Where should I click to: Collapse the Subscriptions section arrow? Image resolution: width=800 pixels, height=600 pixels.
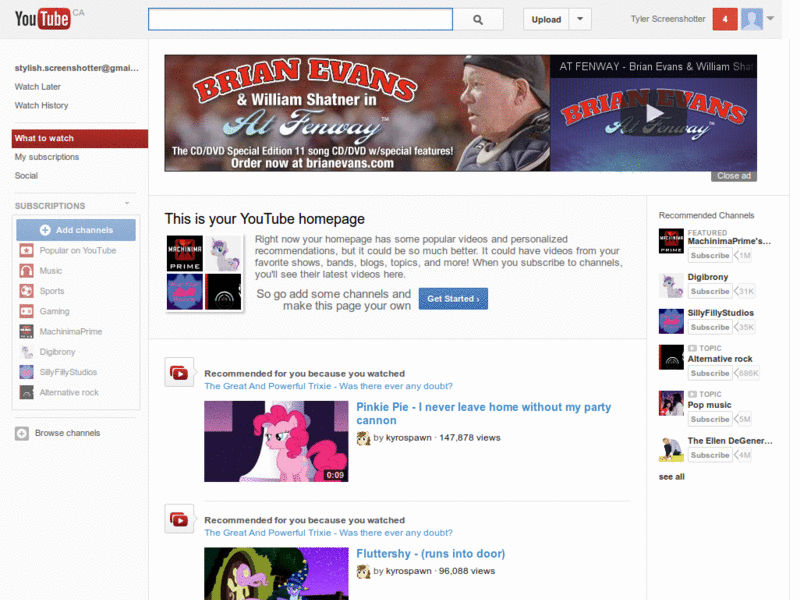click(127, 204)
